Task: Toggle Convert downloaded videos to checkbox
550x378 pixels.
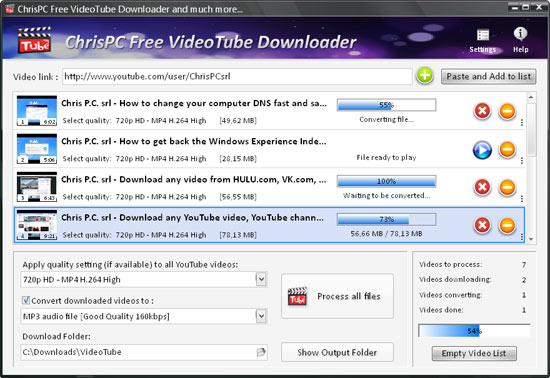Action: click(x=26, y=300)
